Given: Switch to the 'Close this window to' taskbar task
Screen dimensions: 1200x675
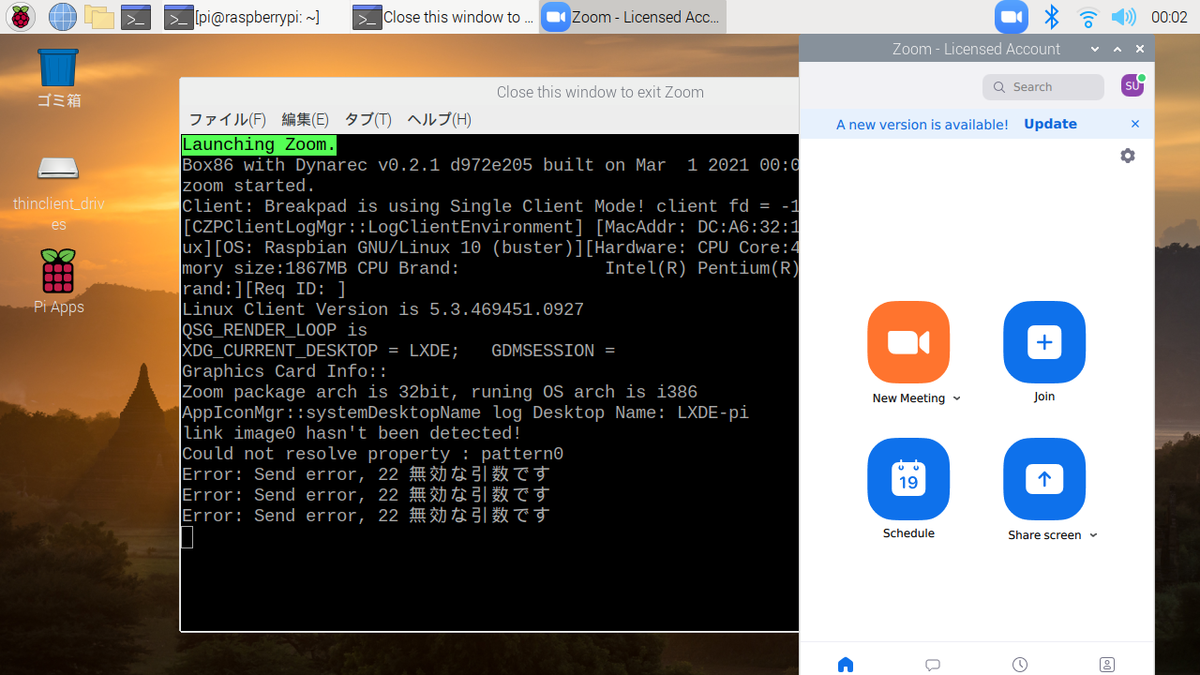Looking at the screenshot, I should 444,17.
